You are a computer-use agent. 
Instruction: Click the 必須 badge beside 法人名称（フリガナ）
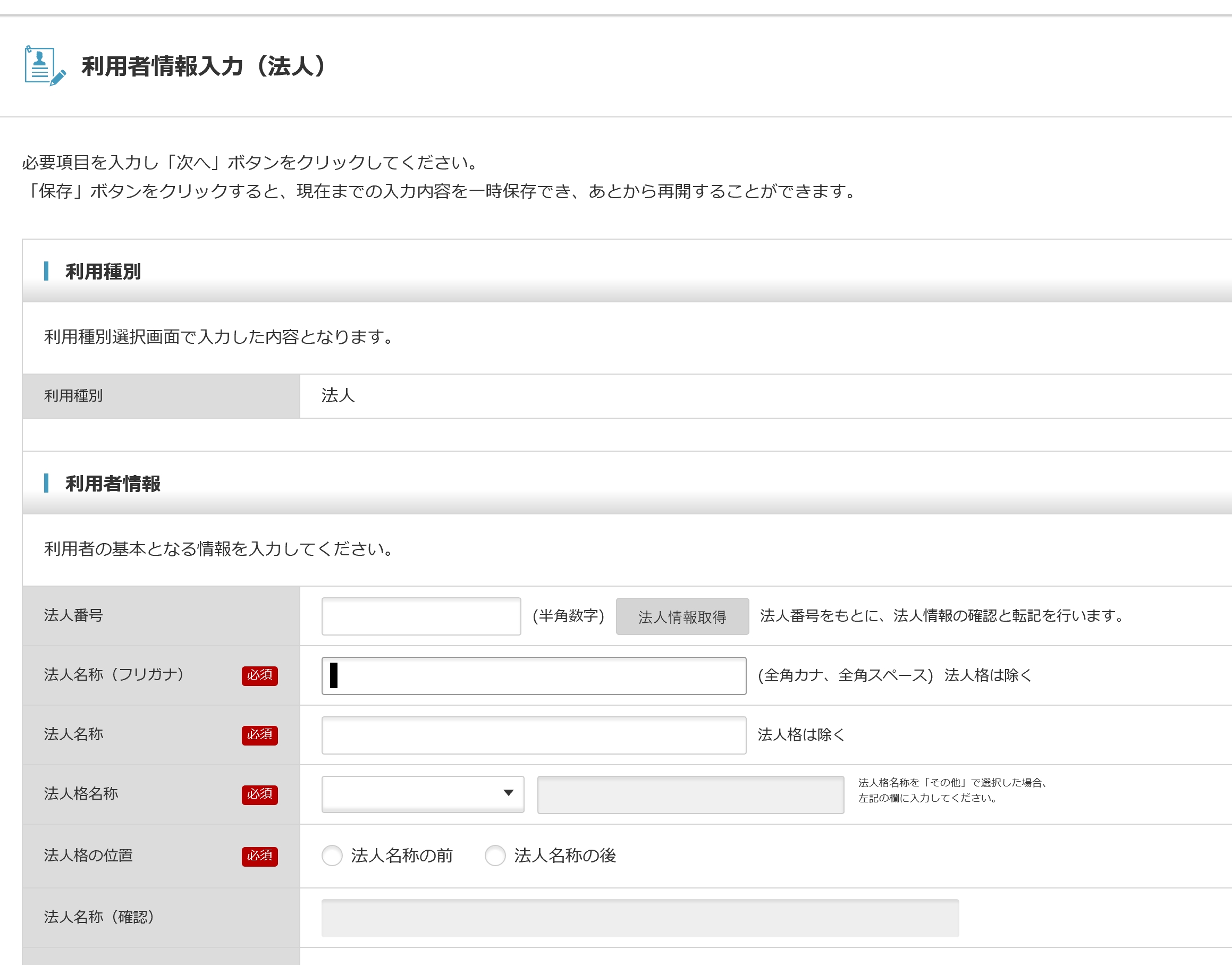(259, 675)
